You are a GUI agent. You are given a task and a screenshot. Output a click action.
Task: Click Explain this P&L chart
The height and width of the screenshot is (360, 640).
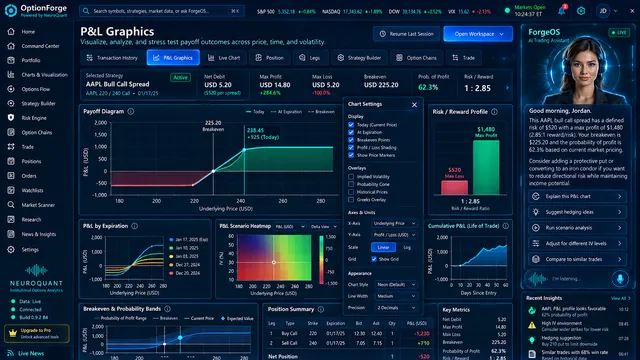point(577,196)
